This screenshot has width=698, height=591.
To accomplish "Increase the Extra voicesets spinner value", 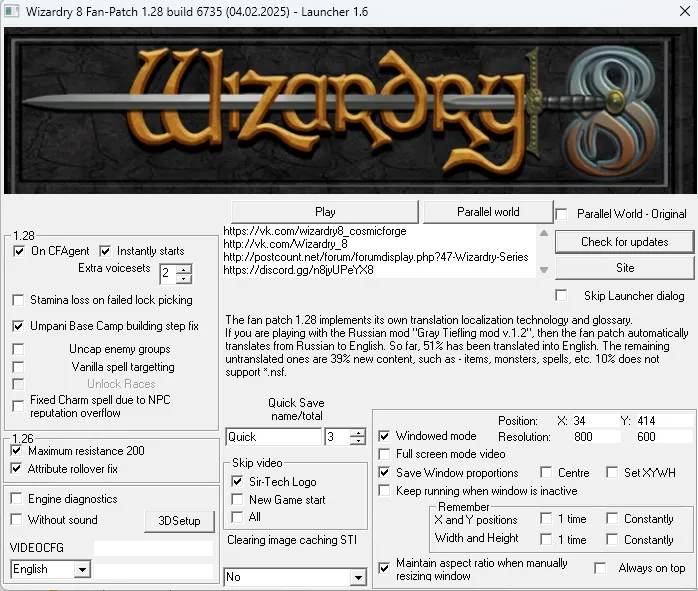I will coord(184,270).
